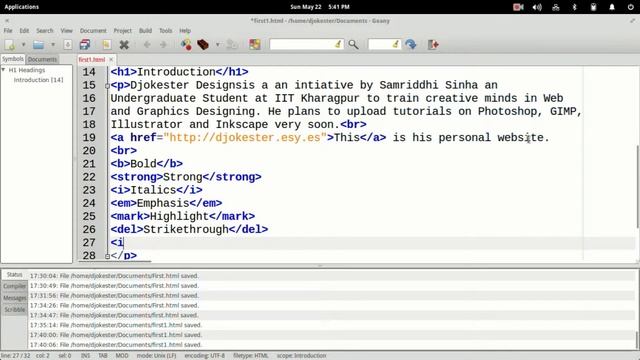
Task: Open the Build menu
Action: [145, 31]
